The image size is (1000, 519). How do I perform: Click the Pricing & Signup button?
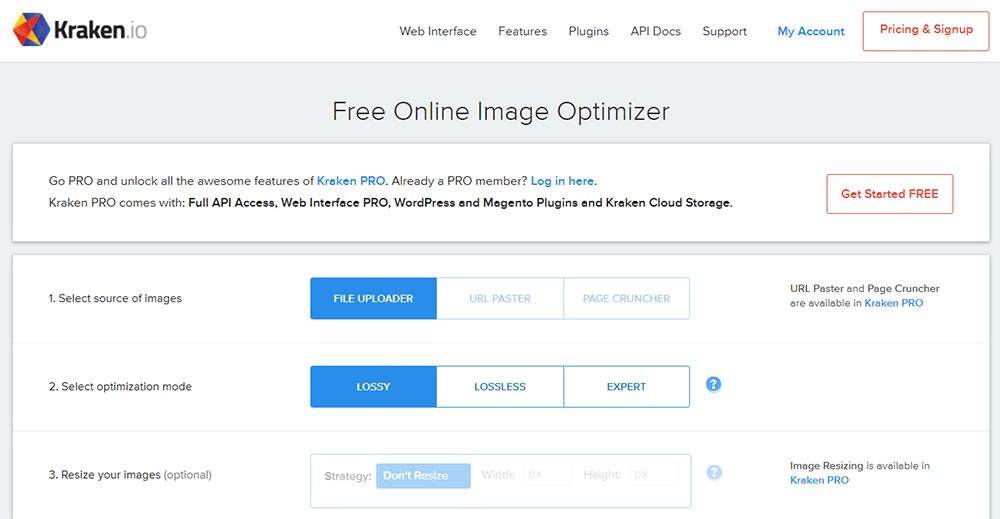[x=926, y=31]
